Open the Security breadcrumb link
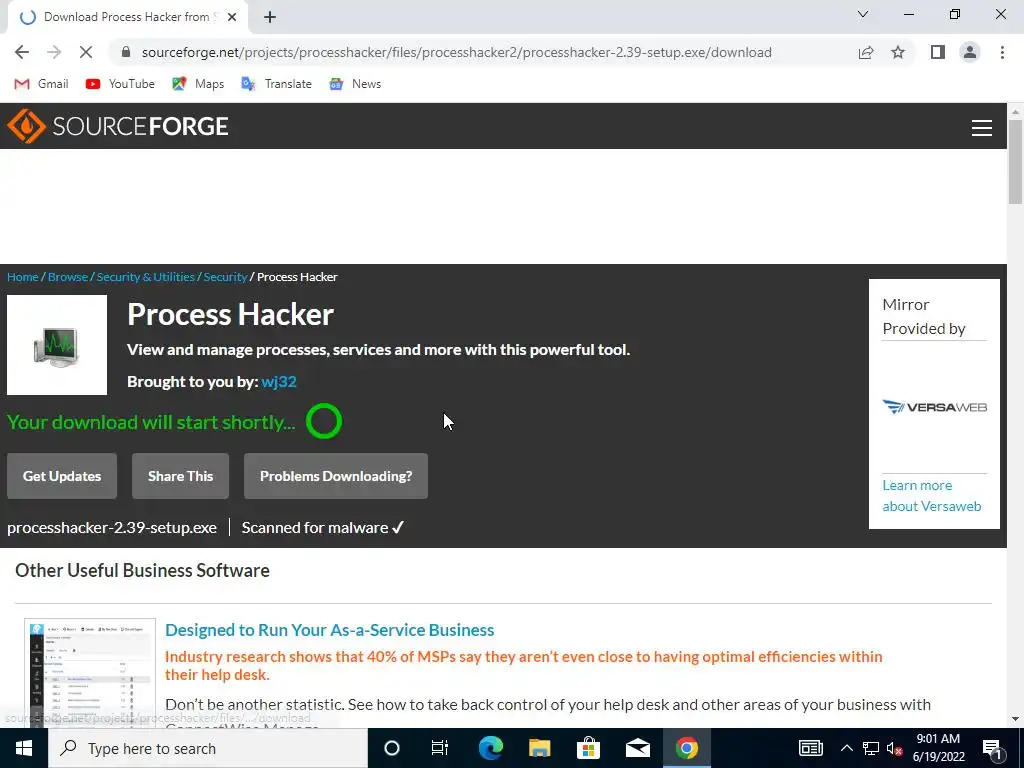Image resolution: width=1024 pixels, height=768 pixels. click(225, 277)
